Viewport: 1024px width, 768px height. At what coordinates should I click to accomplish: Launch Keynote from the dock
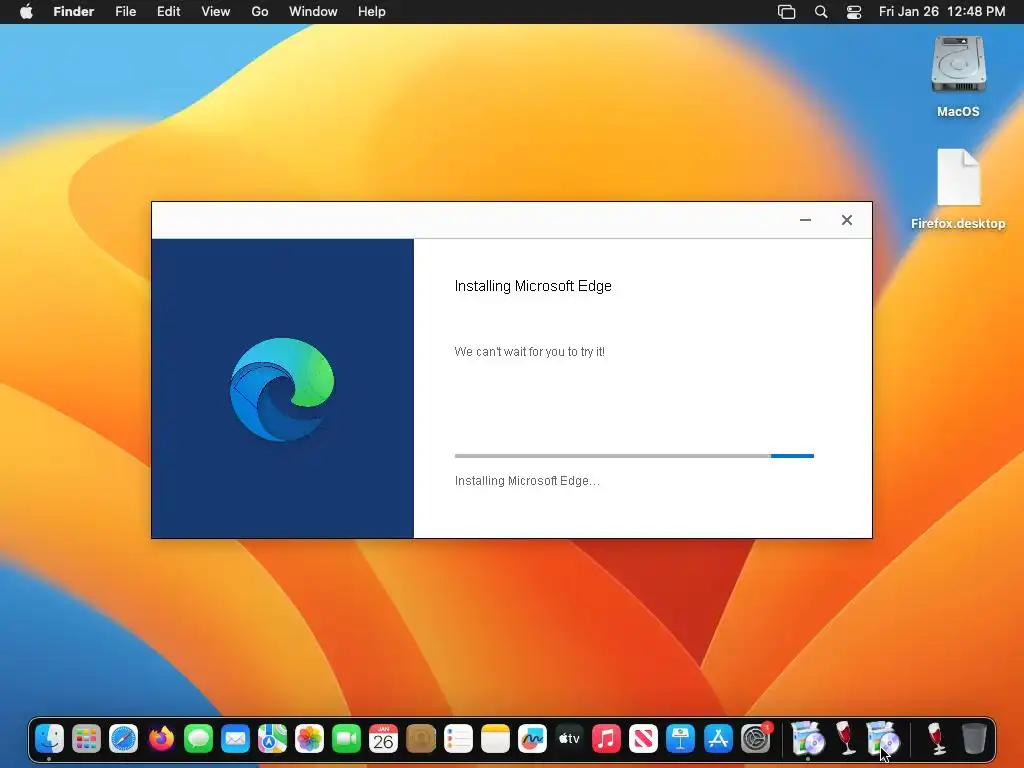pos(680,739)
